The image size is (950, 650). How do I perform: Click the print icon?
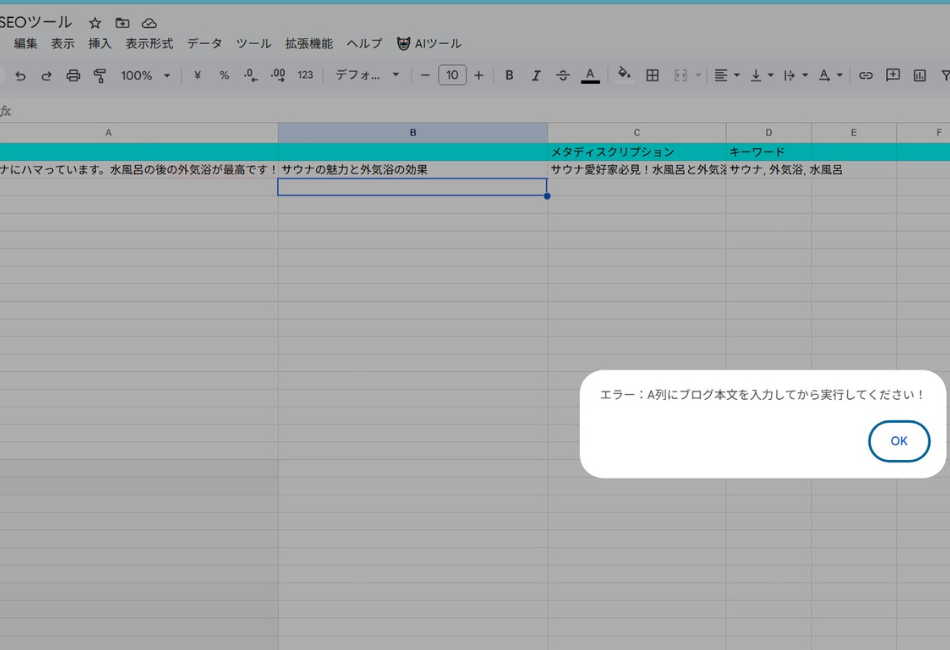click(x=73, y=75)
